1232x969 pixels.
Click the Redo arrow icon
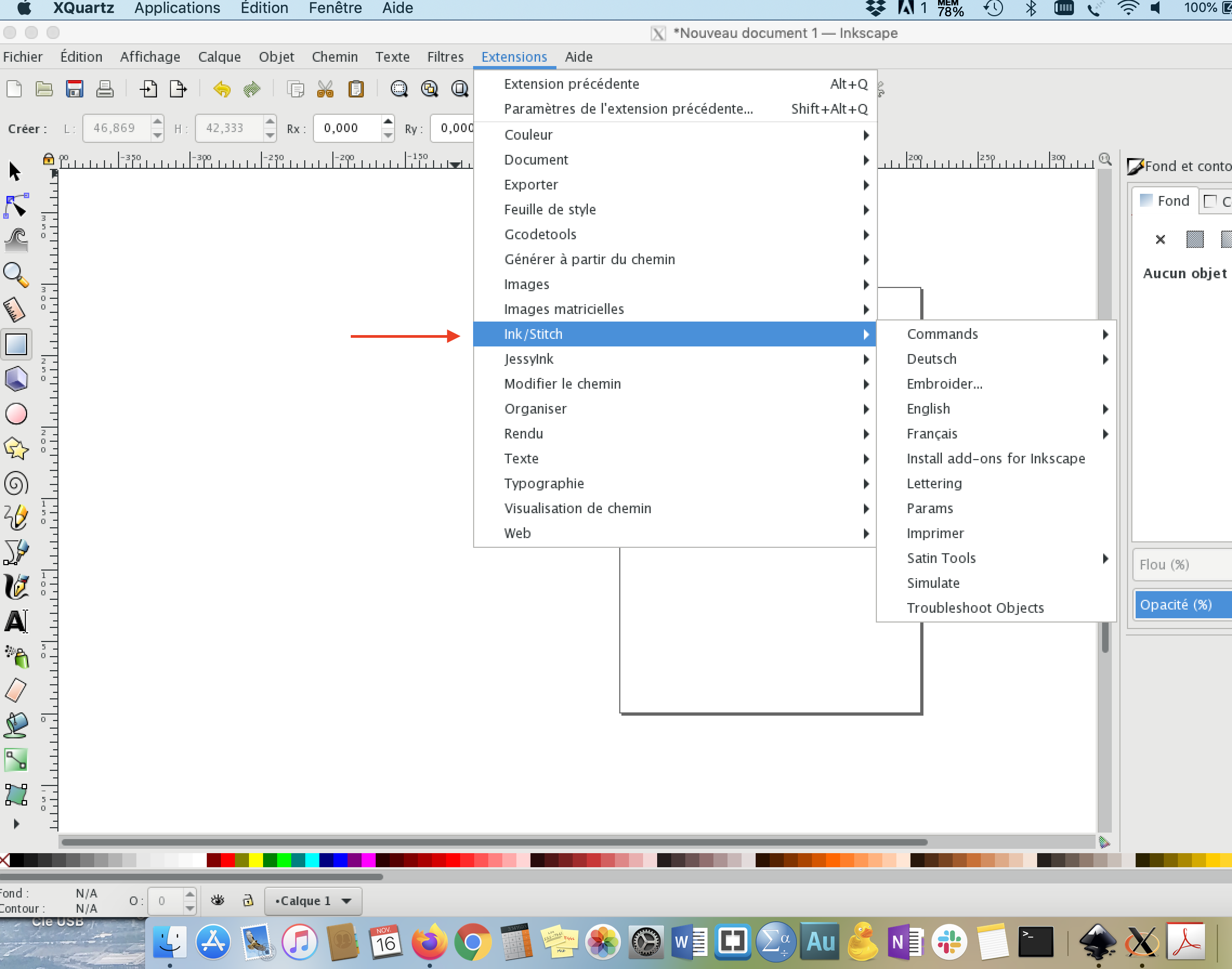(x=252, y=89)
